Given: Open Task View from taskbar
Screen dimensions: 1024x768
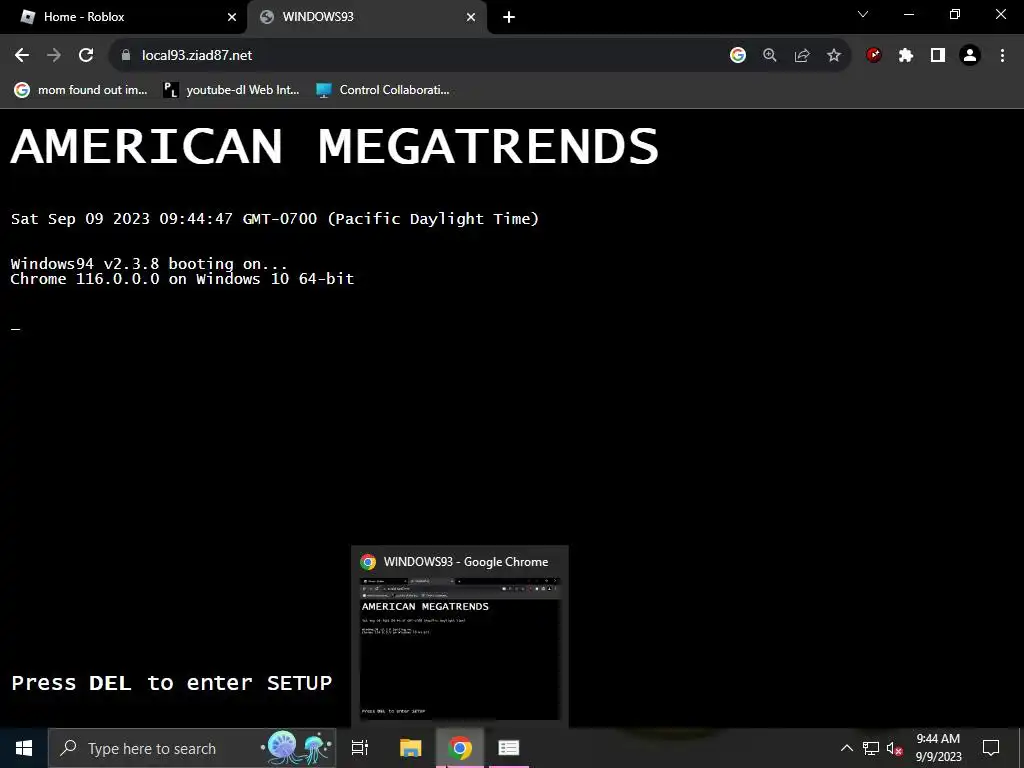Looking at the screenshot, I should [360, 748].
